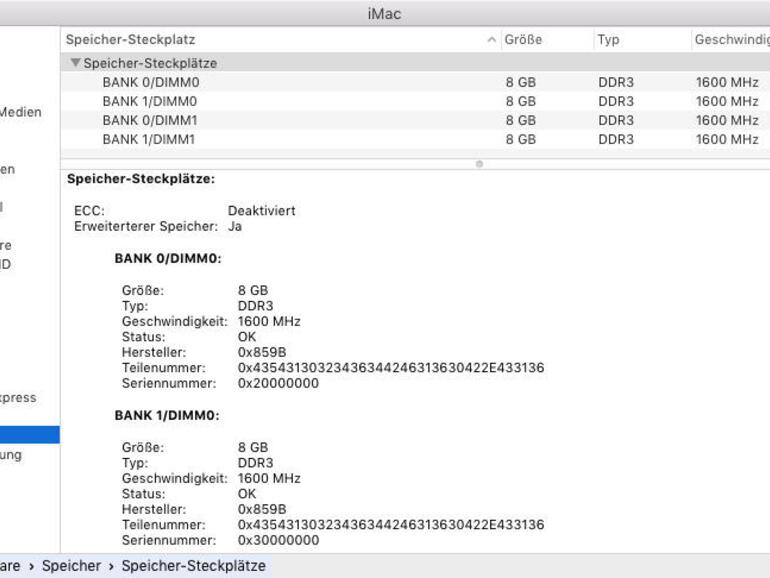The width and height of the screenshot is (770, 578).
Task: Click Seriennummer value 0x30000000
Action: [x=278, y=540]
